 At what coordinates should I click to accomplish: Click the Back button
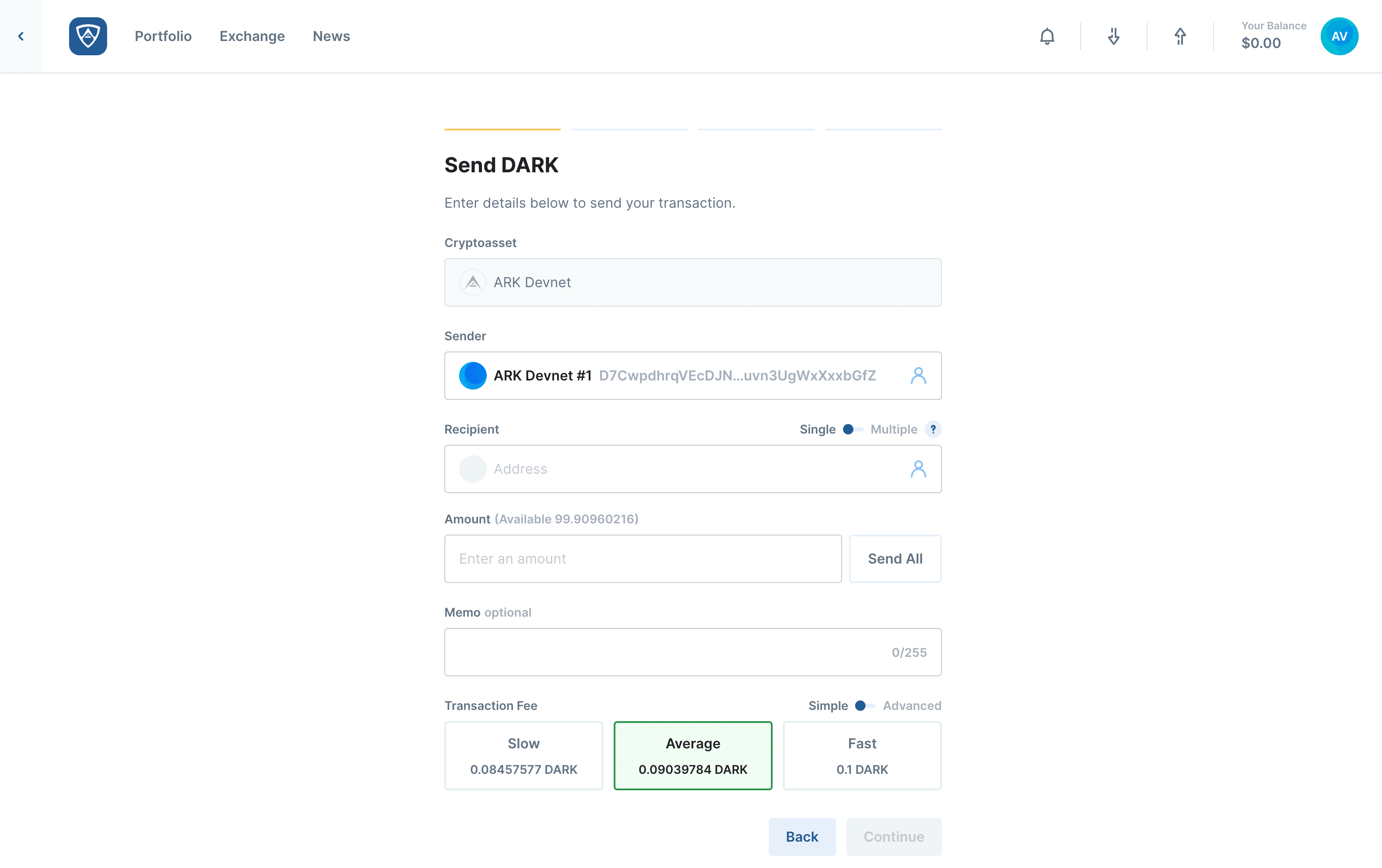(x=802, y=836)
